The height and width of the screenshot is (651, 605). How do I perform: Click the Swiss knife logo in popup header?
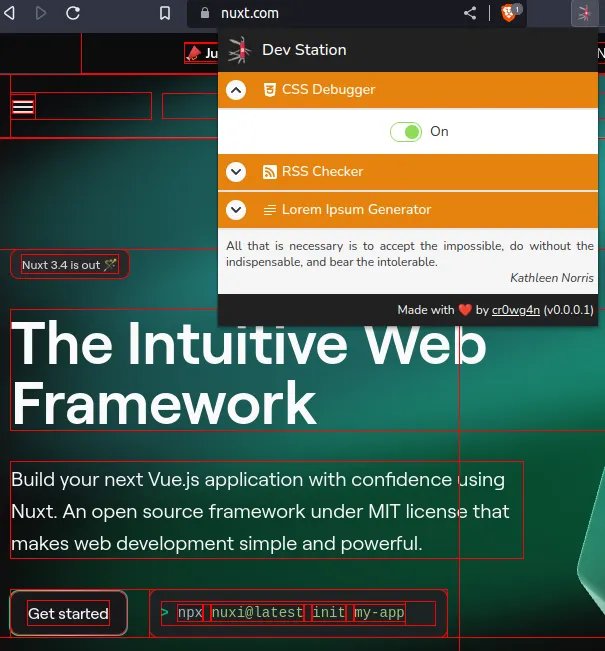pos(240,50)
